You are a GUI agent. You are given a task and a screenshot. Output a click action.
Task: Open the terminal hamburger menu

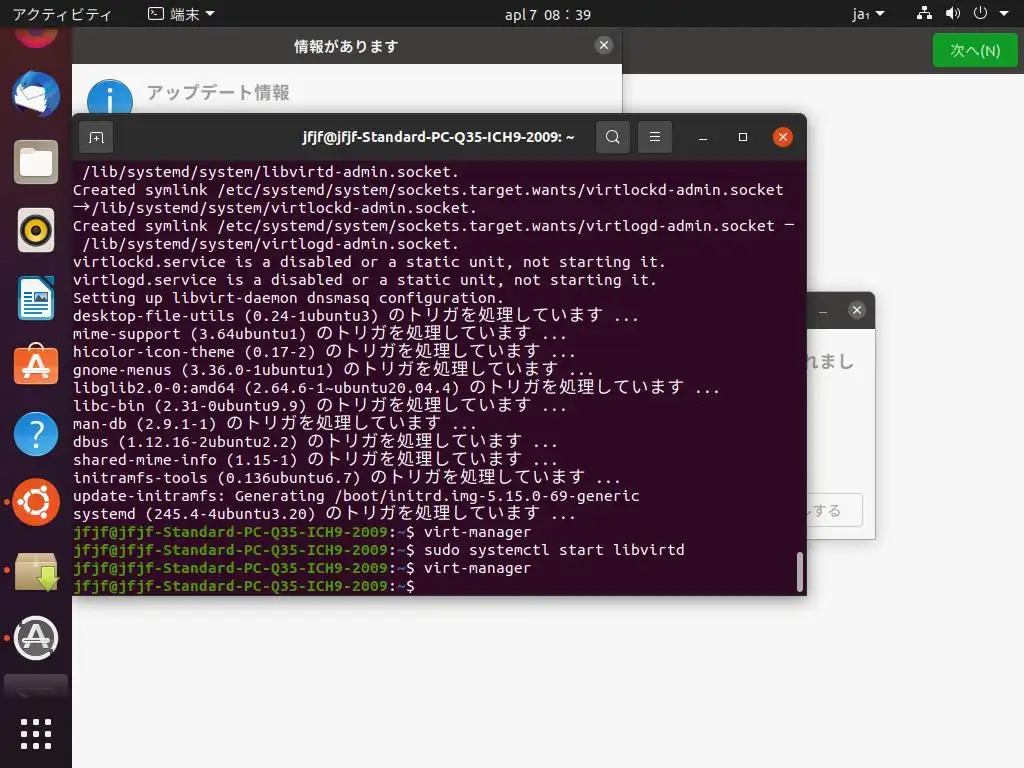(654, 137)
